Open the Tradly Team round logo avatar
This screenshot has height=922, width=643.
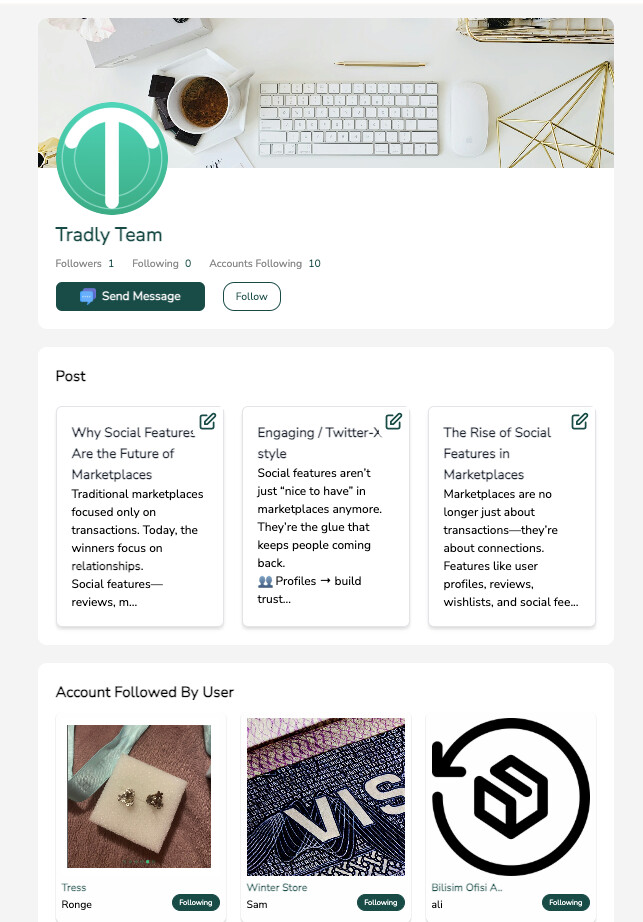coord(112,158)
